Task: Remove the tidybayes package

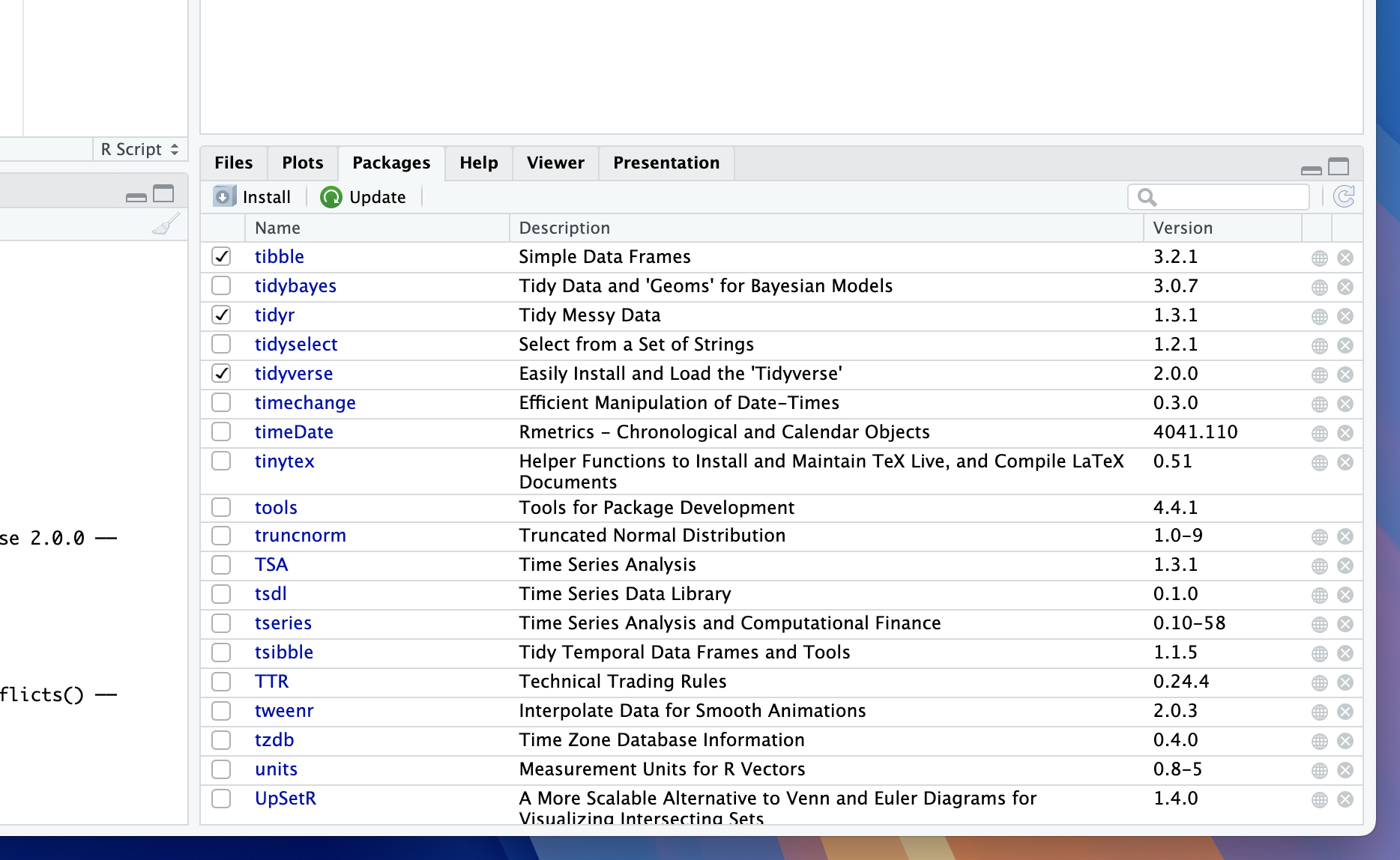Action: (1345, 287)
